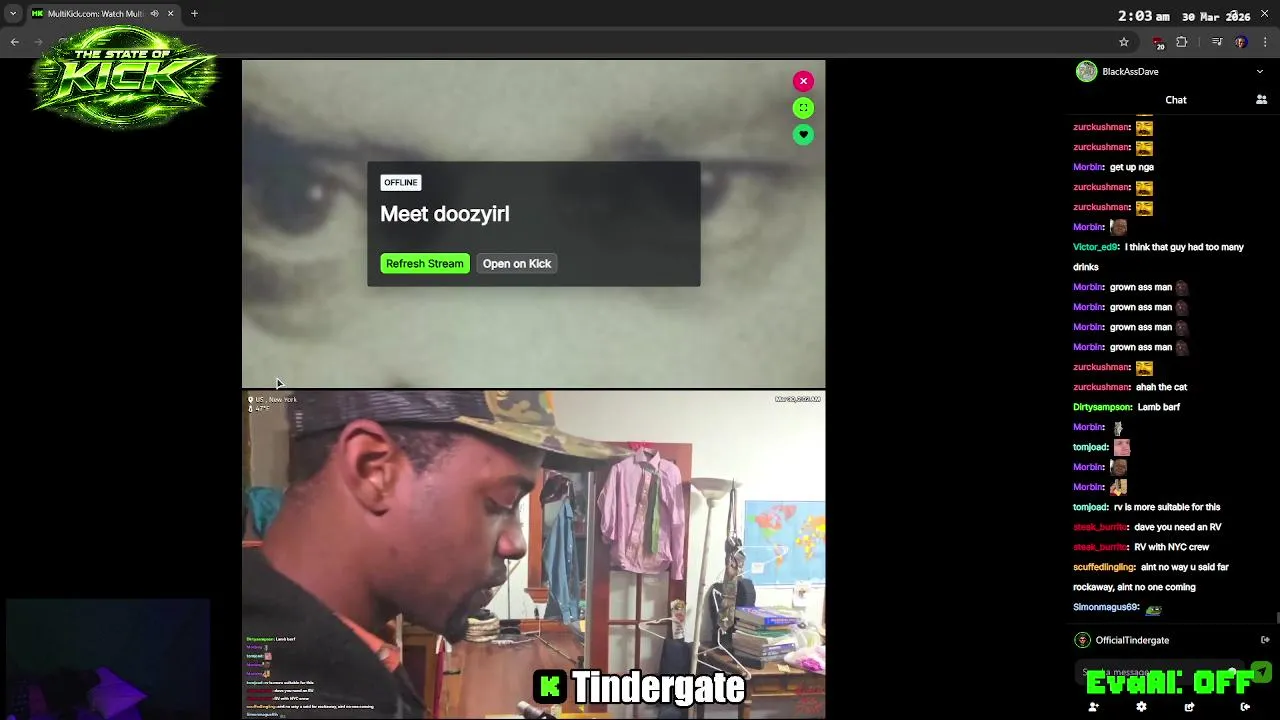Bookmark this page with star icon
Image resolution: width=1280 pixels, height=720 pixels.
coord(1124,42)
